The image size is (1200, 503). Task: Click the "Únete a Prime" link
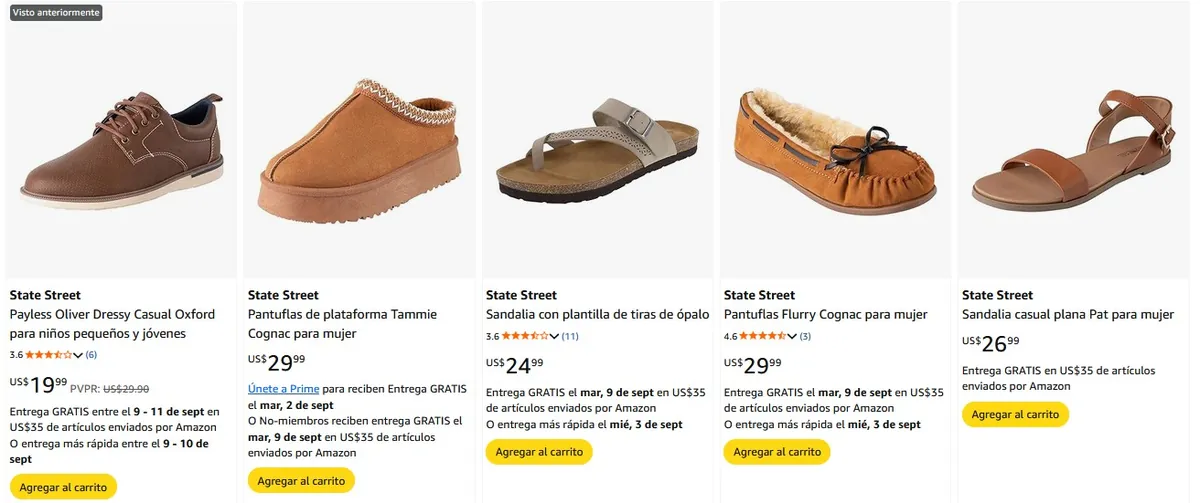coord(283,388)
